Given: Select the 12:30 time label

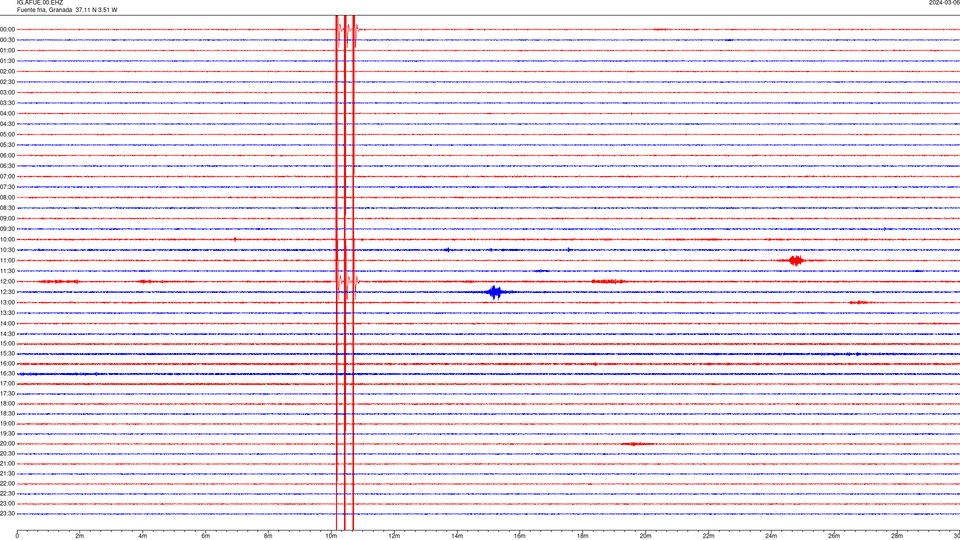Looking at the screenshot, I should [x=7, y=292].
